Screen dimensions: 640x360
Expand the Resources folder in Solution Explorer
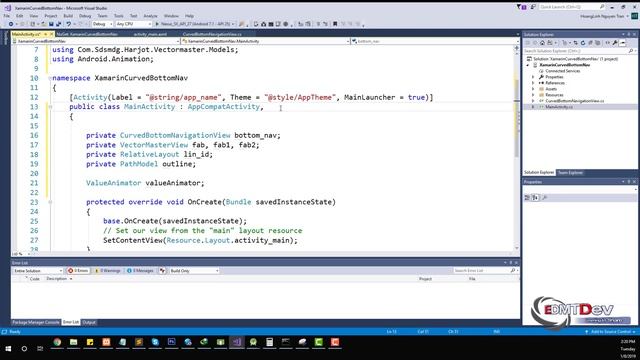click(533, 95)
